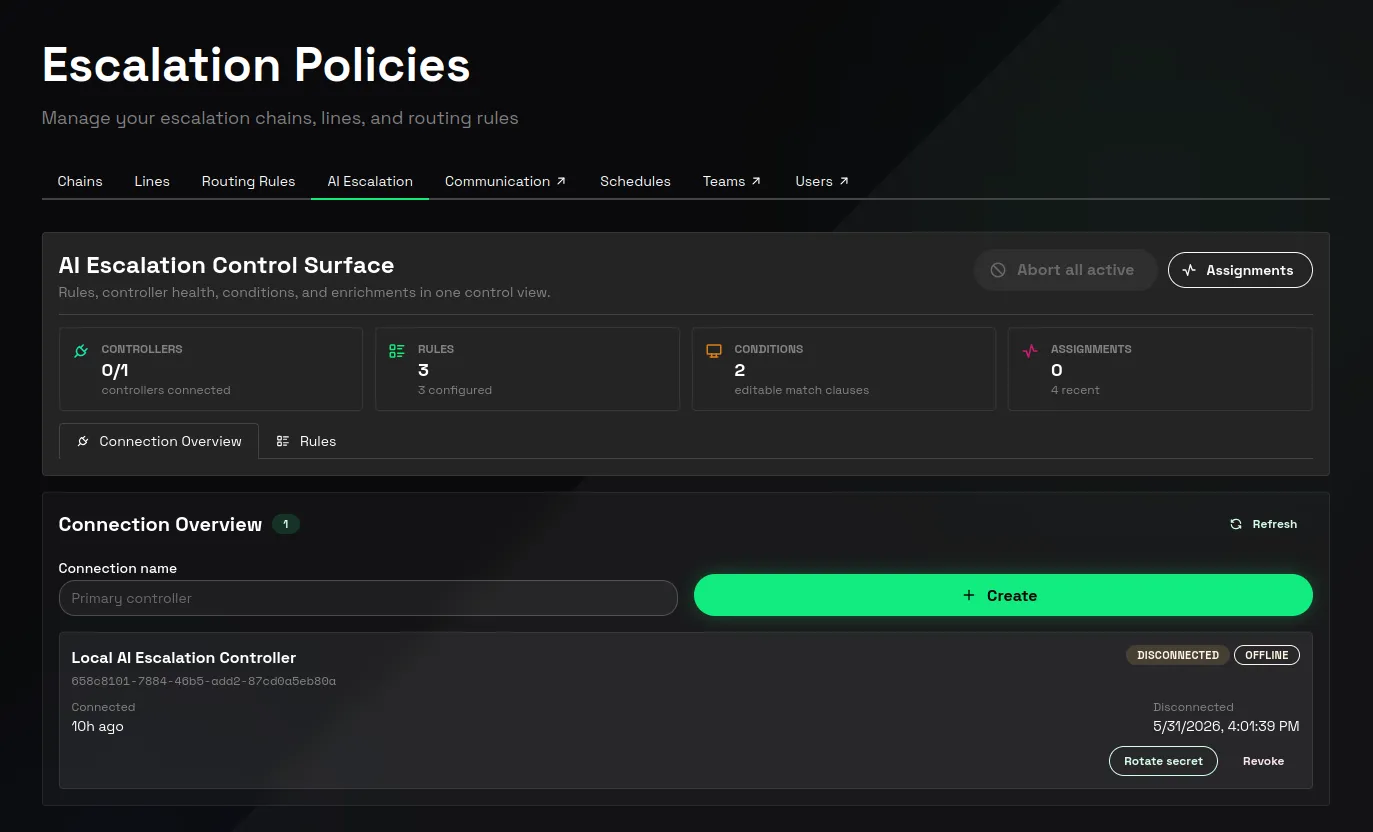The height and width of the screenshot is (832, 1373).
Task: Click the external-link arrow beside Communication
Action: [561, 181]
